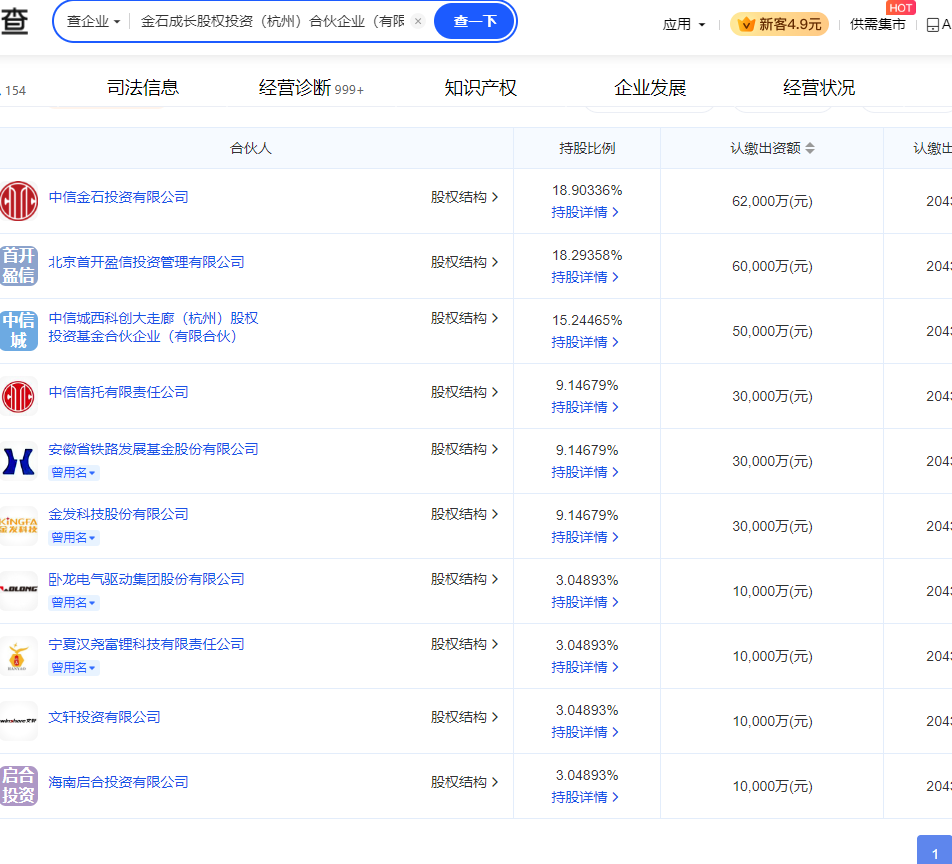Click the 首开盈信 logo badge
Viewport: 952px width, 864px height.
18,266
